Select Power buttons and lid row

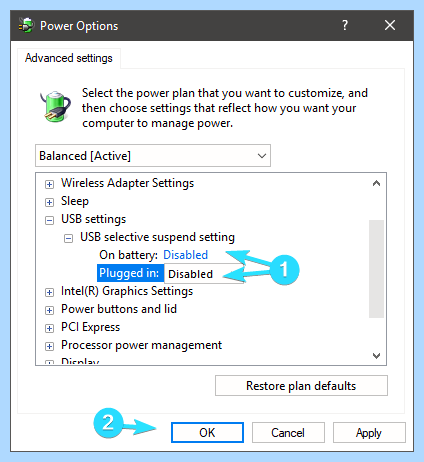click(119, 309)
